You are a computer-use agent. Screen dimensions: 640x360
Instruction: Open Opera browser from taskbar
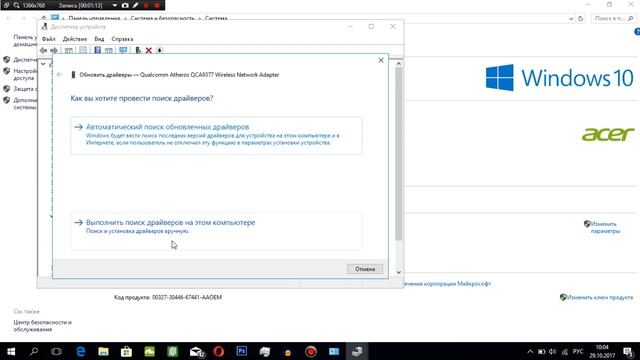click(x=219, y=351)
